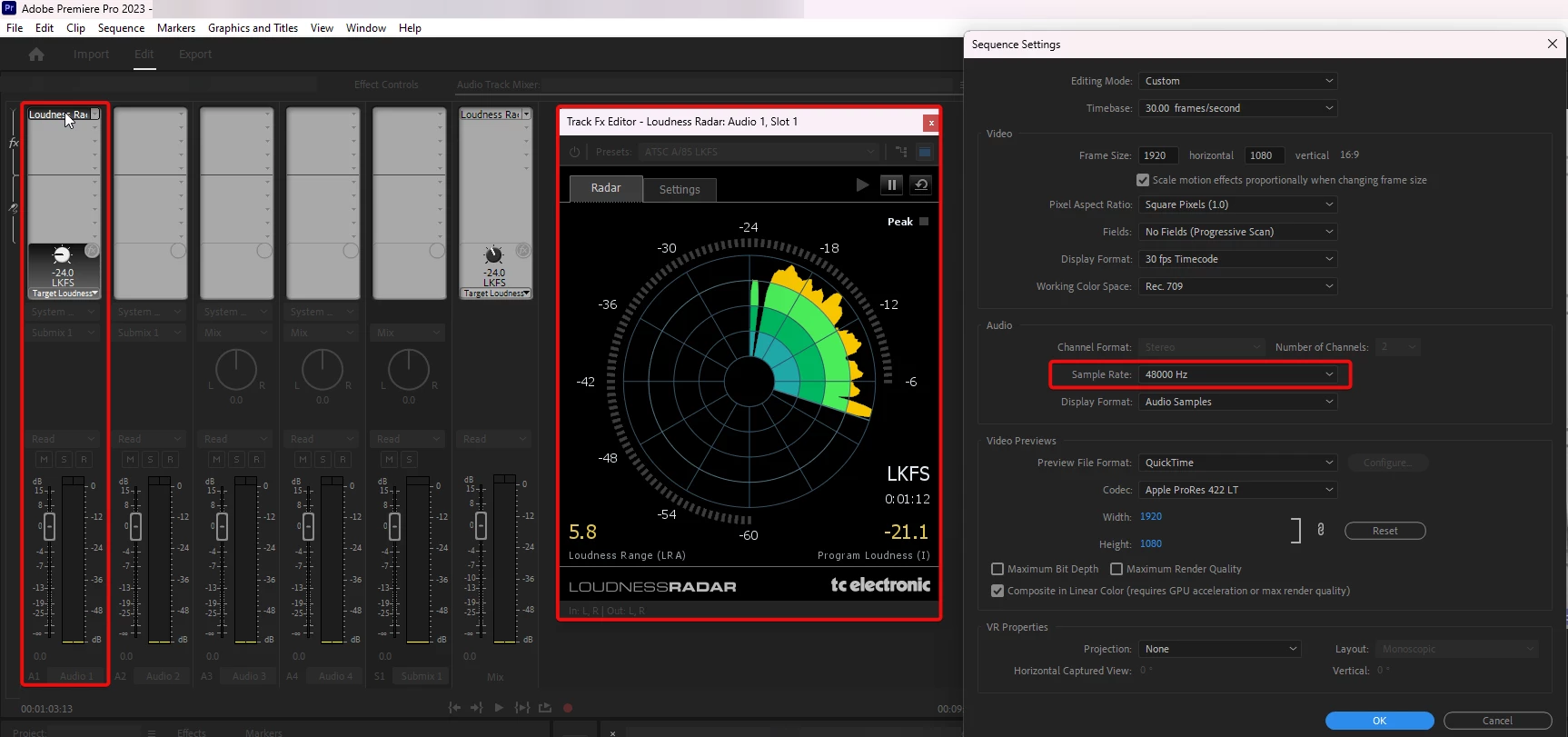The height and width of the screenshot is (737, 1568).
Task: Open the Markers menu
Action: pyautogui.click(x=176, y=28)
